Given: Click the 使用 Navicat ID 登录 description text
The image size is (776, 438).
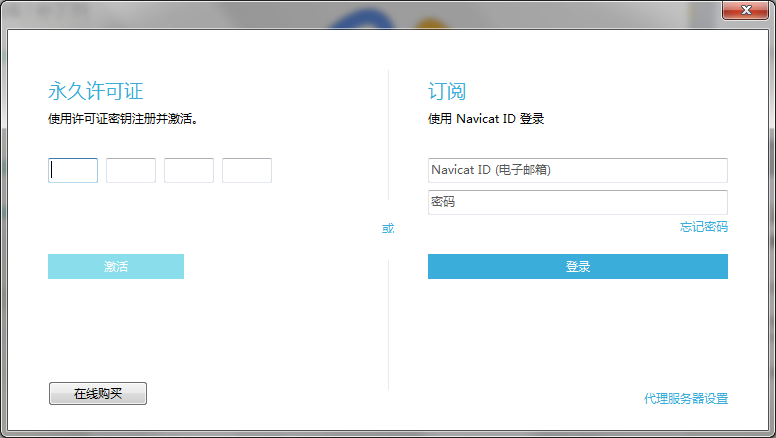Looking at the screenshot, I should point(486,119).
